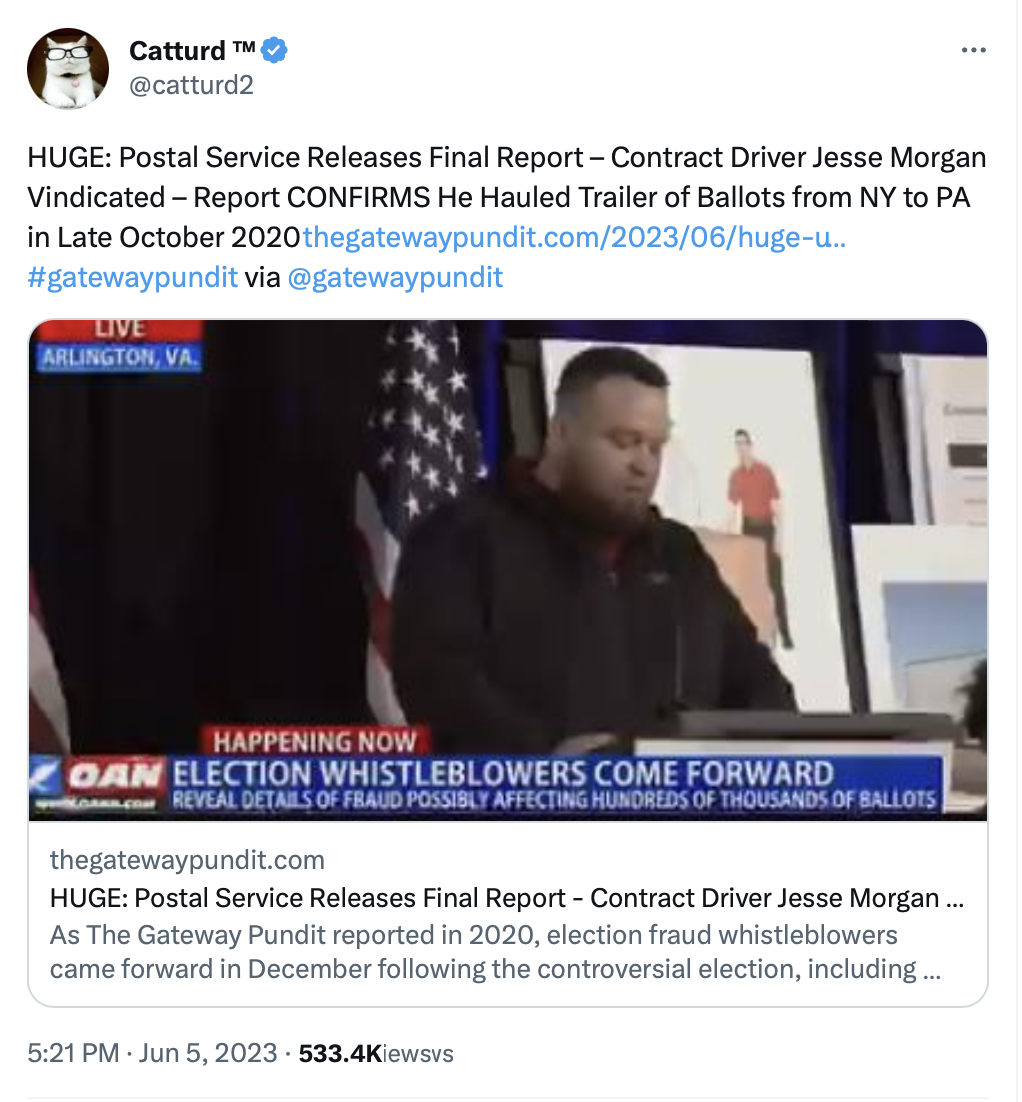The height and width of the screenshot is (1102, 1022).
Task: Click the HAPPENING NOW banner in the thumbnail
Action: 314,741
